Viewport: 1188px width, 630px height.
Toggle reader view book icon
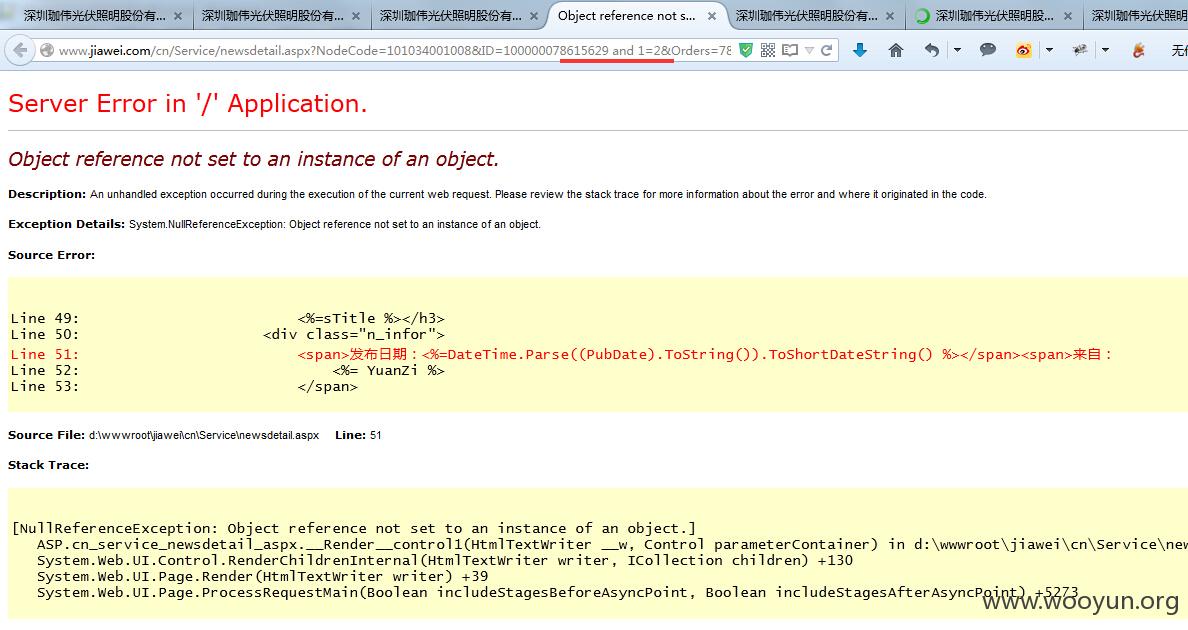(x=789, y=50)
